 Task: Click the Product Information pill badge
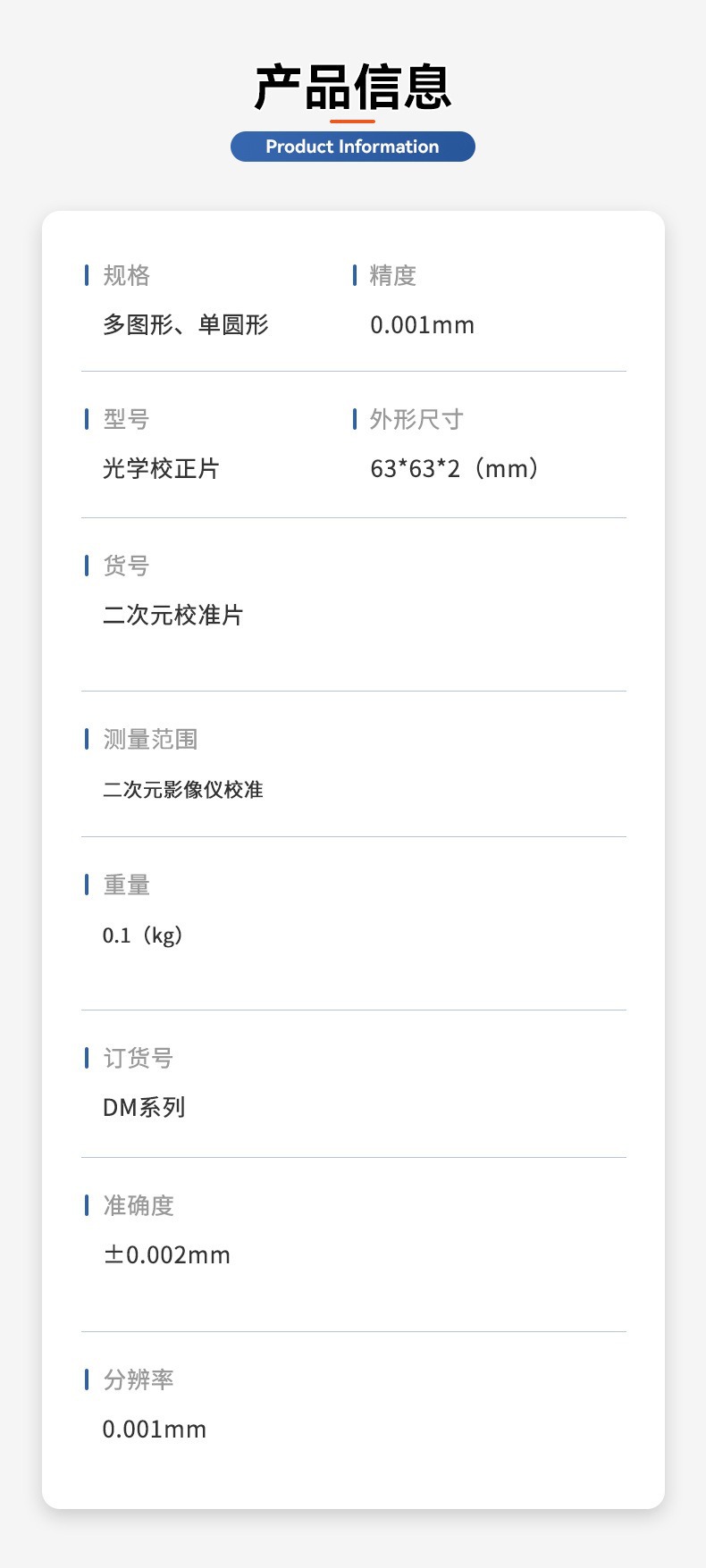pos(352,147)
